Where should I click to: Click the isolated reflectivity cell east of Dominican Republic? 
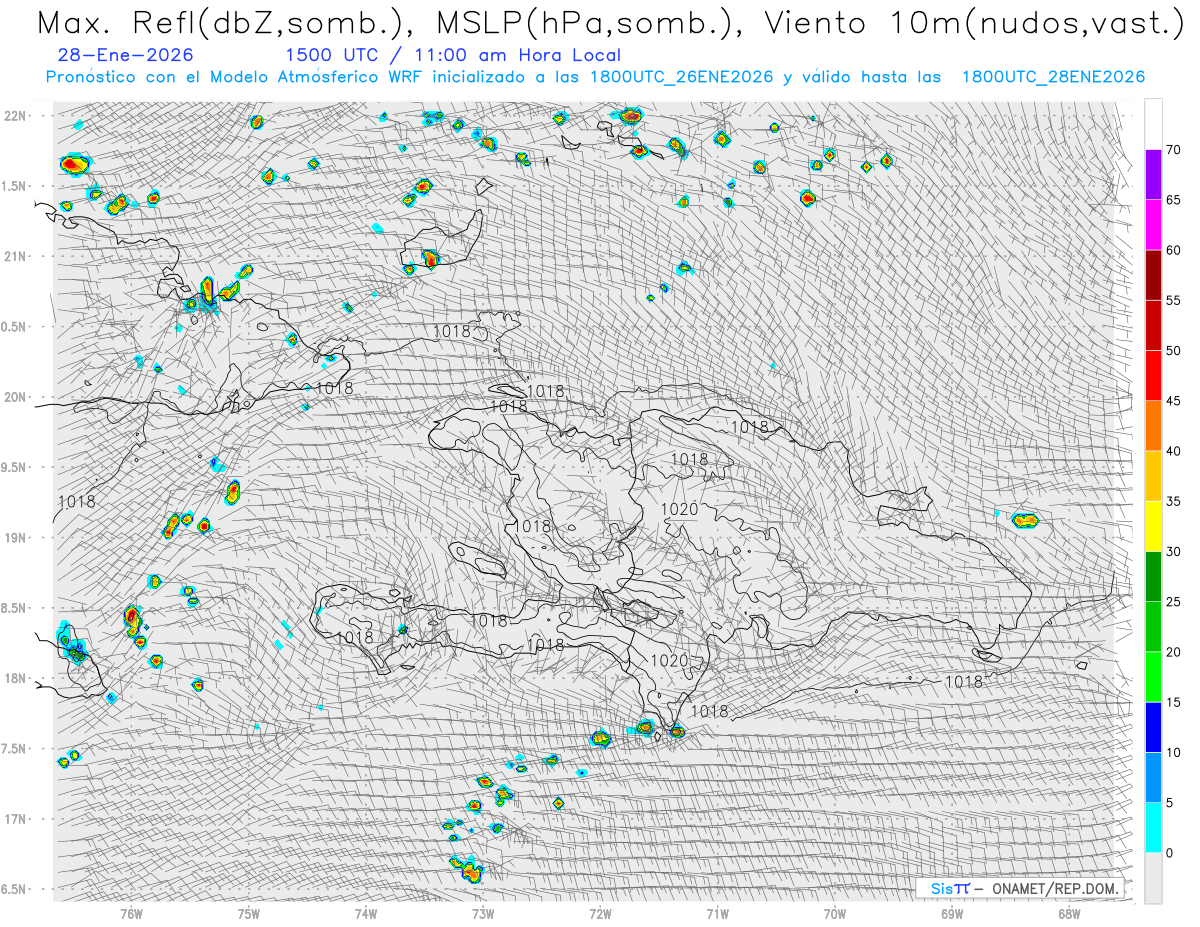pyautogui.click(x=1025, y=520)
